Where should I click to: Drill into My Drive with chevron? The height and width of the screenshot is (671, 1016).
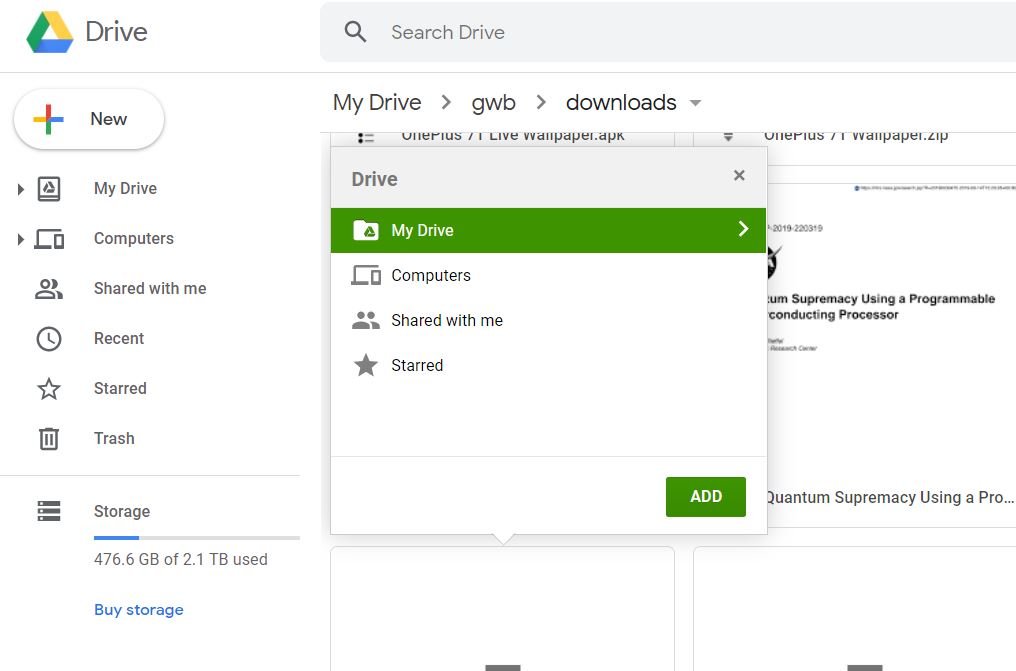(743, 229)
